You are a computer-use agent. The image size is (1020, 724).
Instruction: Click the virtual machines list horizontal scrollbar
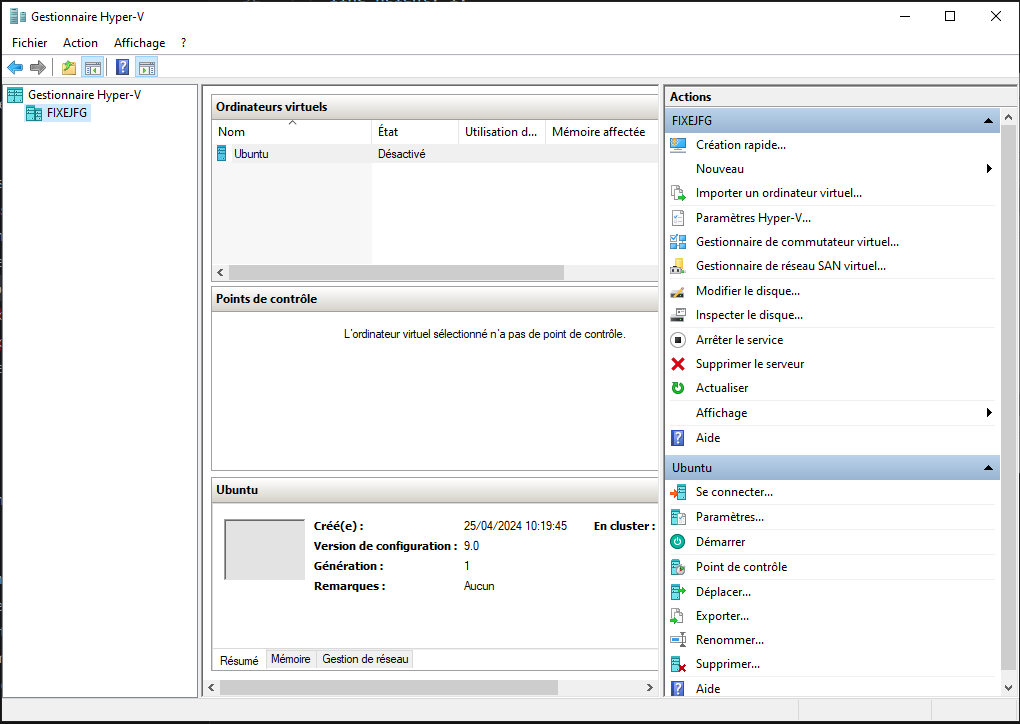coord(396,273)
